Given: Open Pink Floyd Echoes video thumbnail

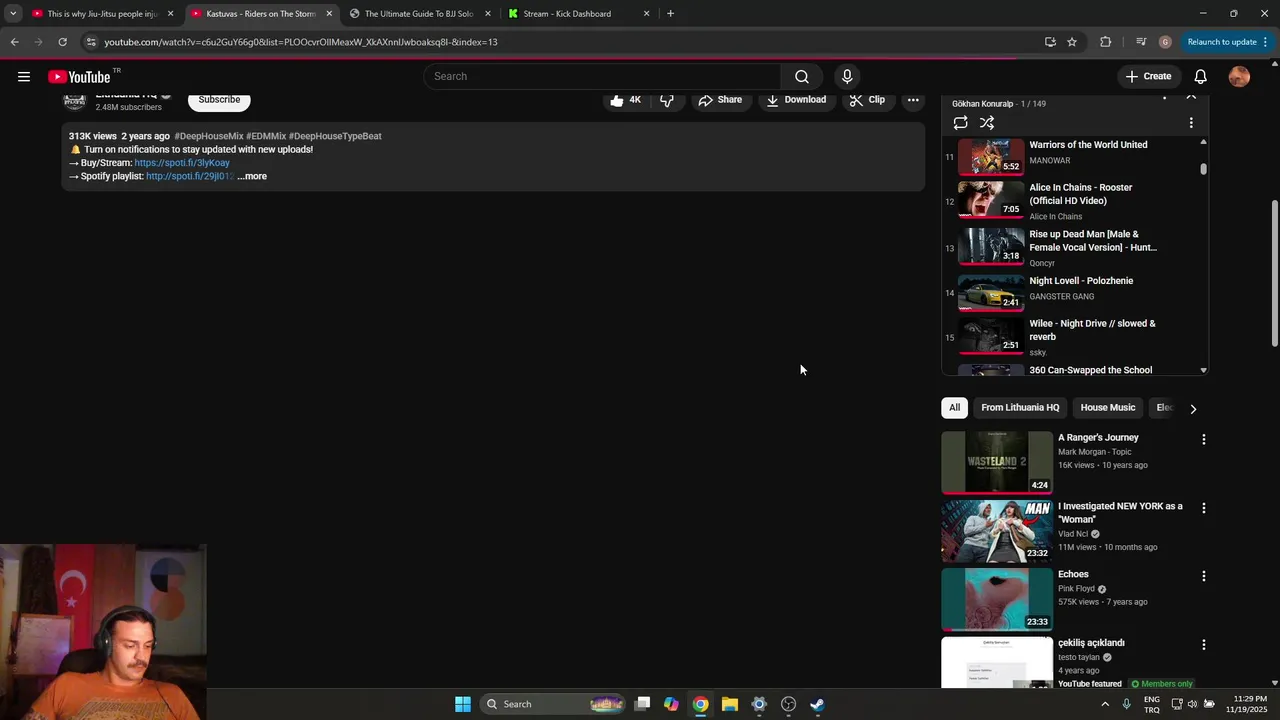Looking at the screenshot, I should pyautogui.click(x=997, y=599).
